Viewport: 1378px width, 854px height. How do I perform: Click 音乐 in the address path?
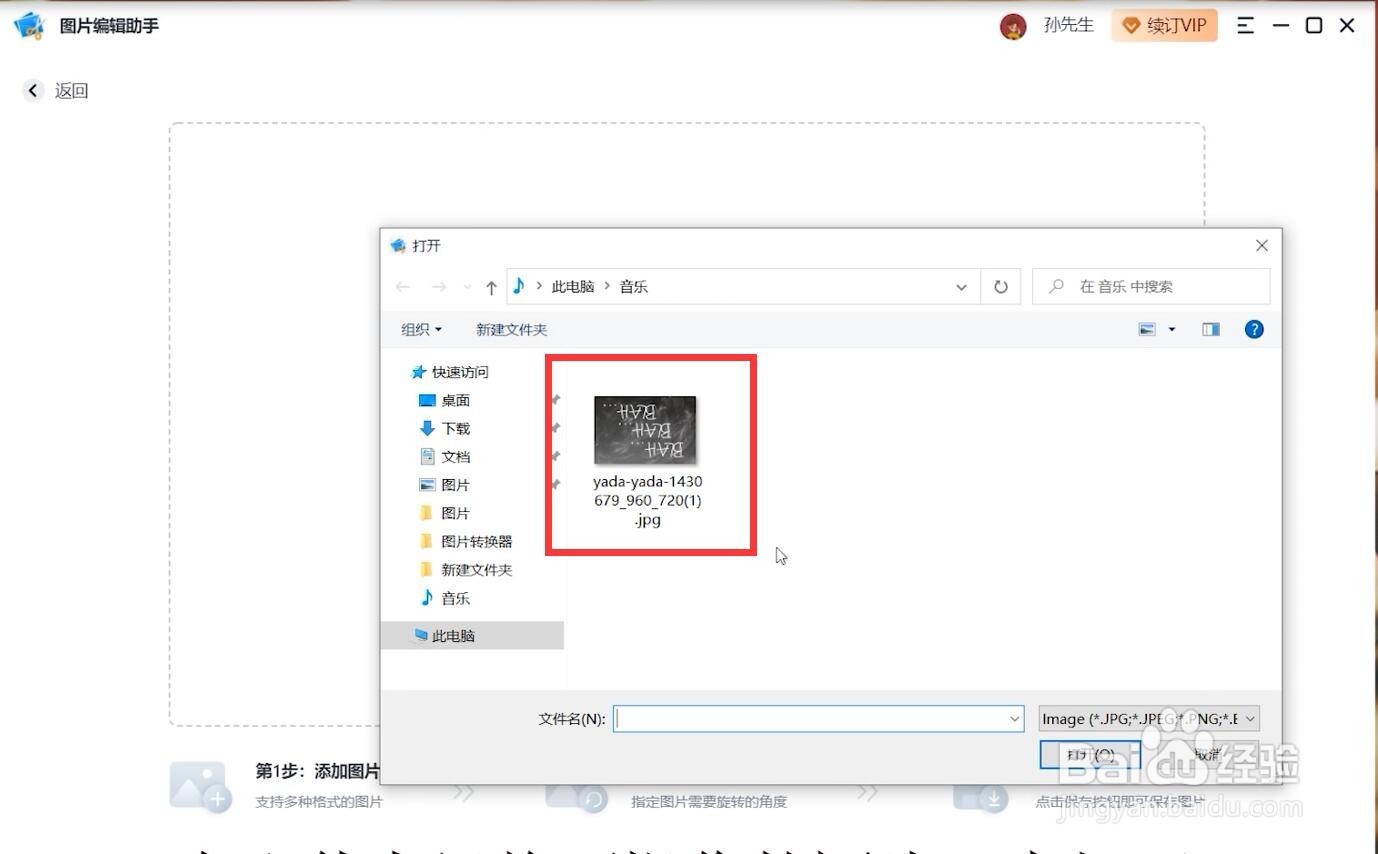(x=634, y=287)
